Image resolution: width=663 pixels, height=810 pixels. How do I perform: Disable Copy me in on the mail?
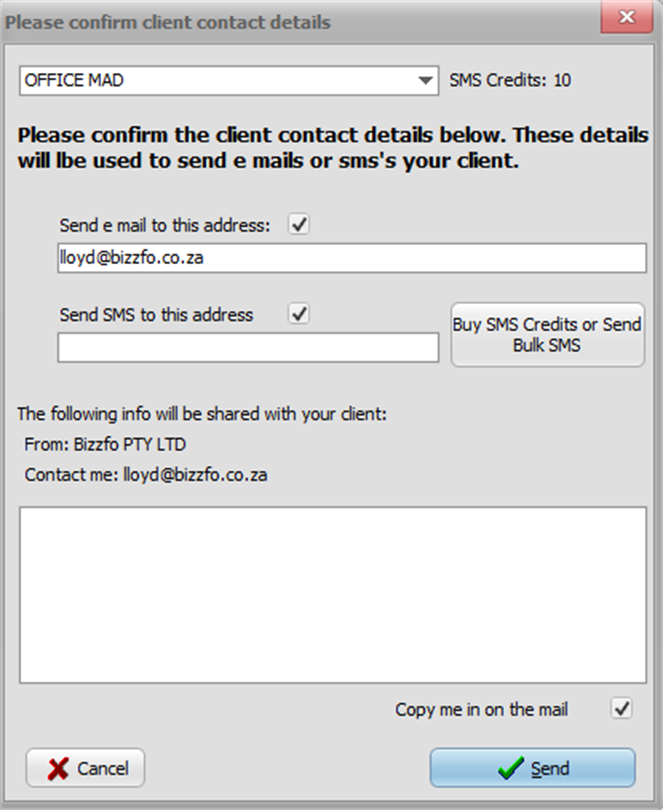coord(621,709)
